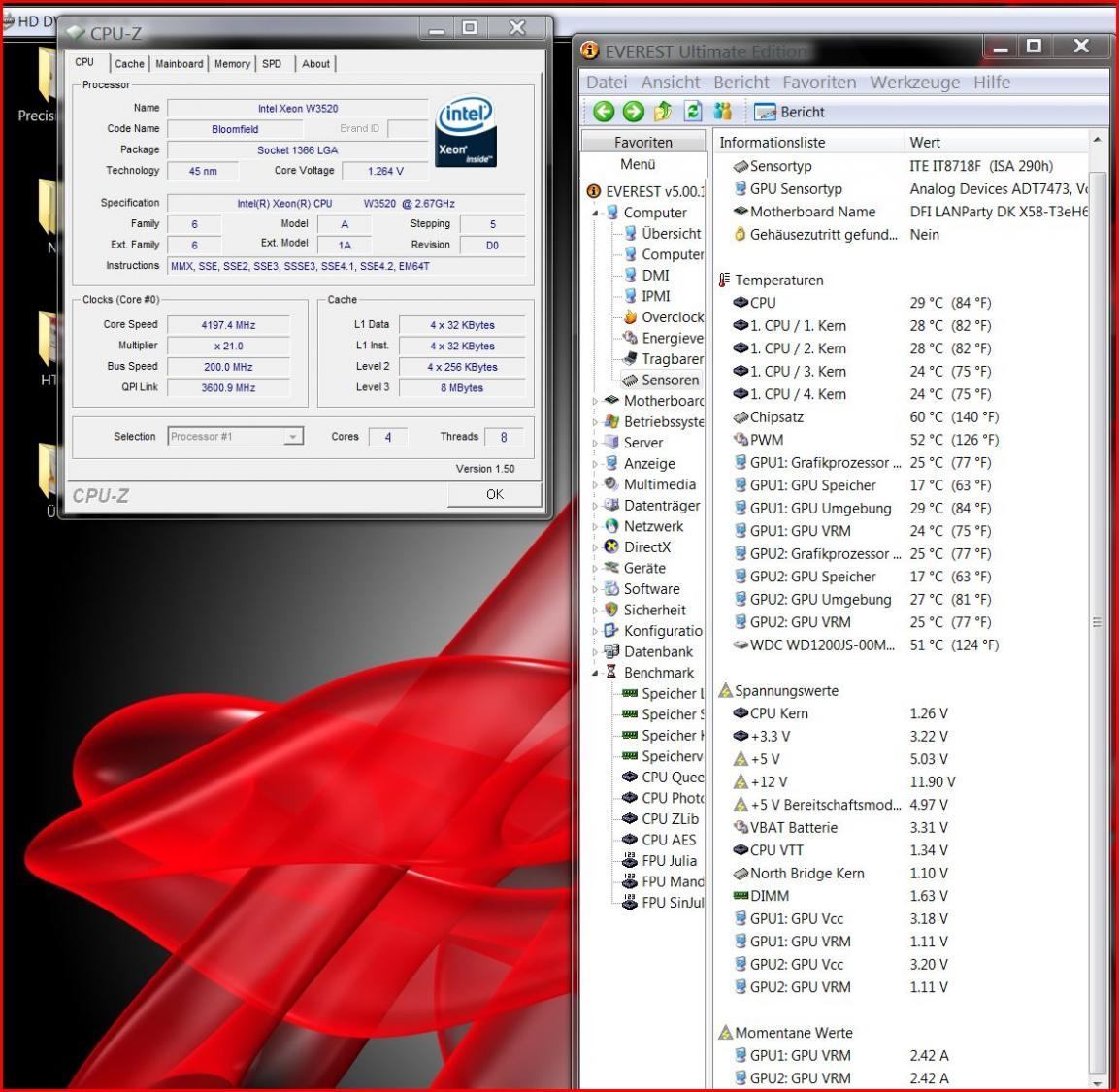The height and width of the screenshot is (1092, 1119).
Task: Switch to the Mainboard tab in CPU-Z
Action: pos(180,63)
